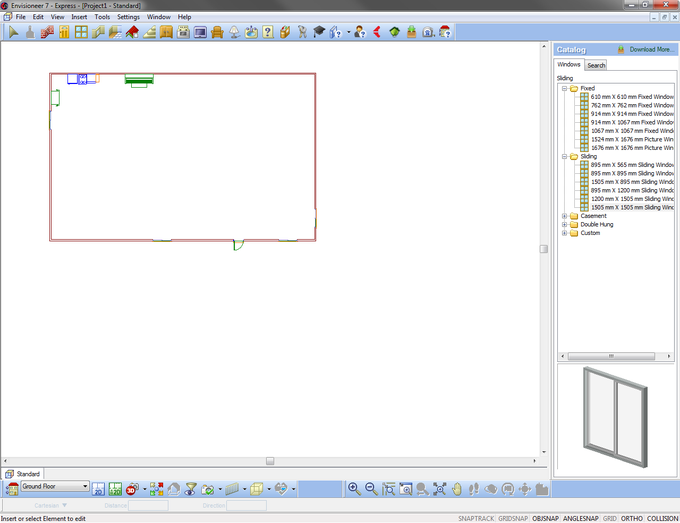The height and width of the screenshot is (523, 680).
Task: Click the view filter funnel icon
Action: coord(190,489)
